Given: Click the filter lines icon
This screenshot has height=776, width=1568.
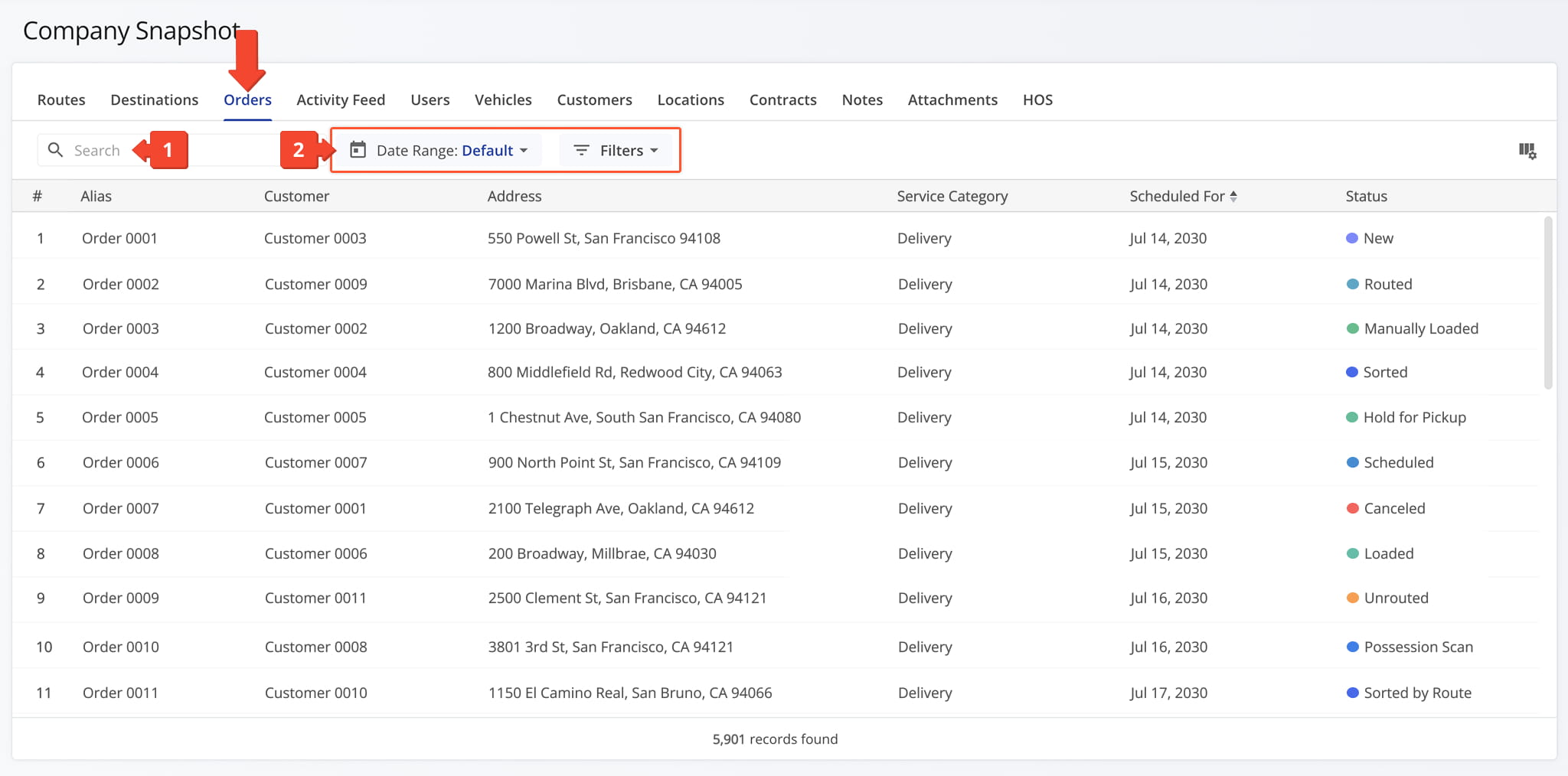Looking at the screenshot, I should tap(582, 150).
